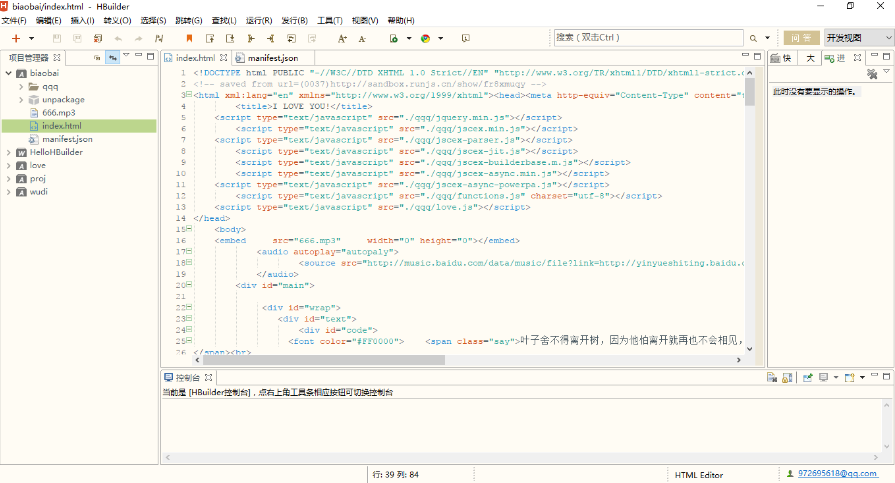
Task: Open the 插入(I) menu
Action: click(82, 21)
